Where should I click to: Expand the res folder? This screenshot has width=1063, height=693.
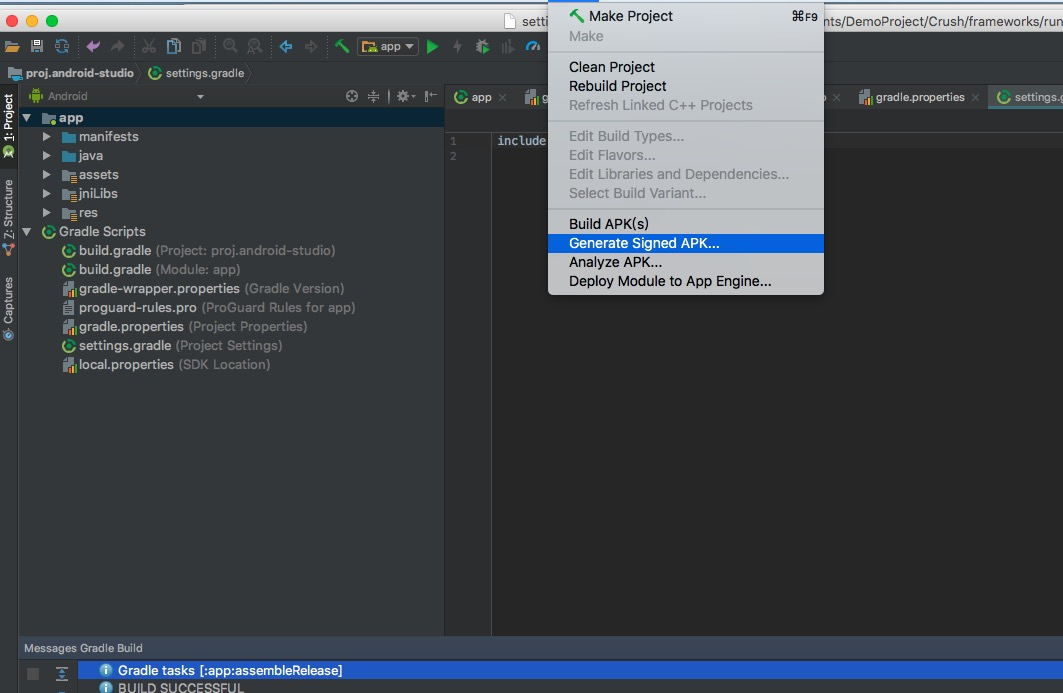click(46, 213)
